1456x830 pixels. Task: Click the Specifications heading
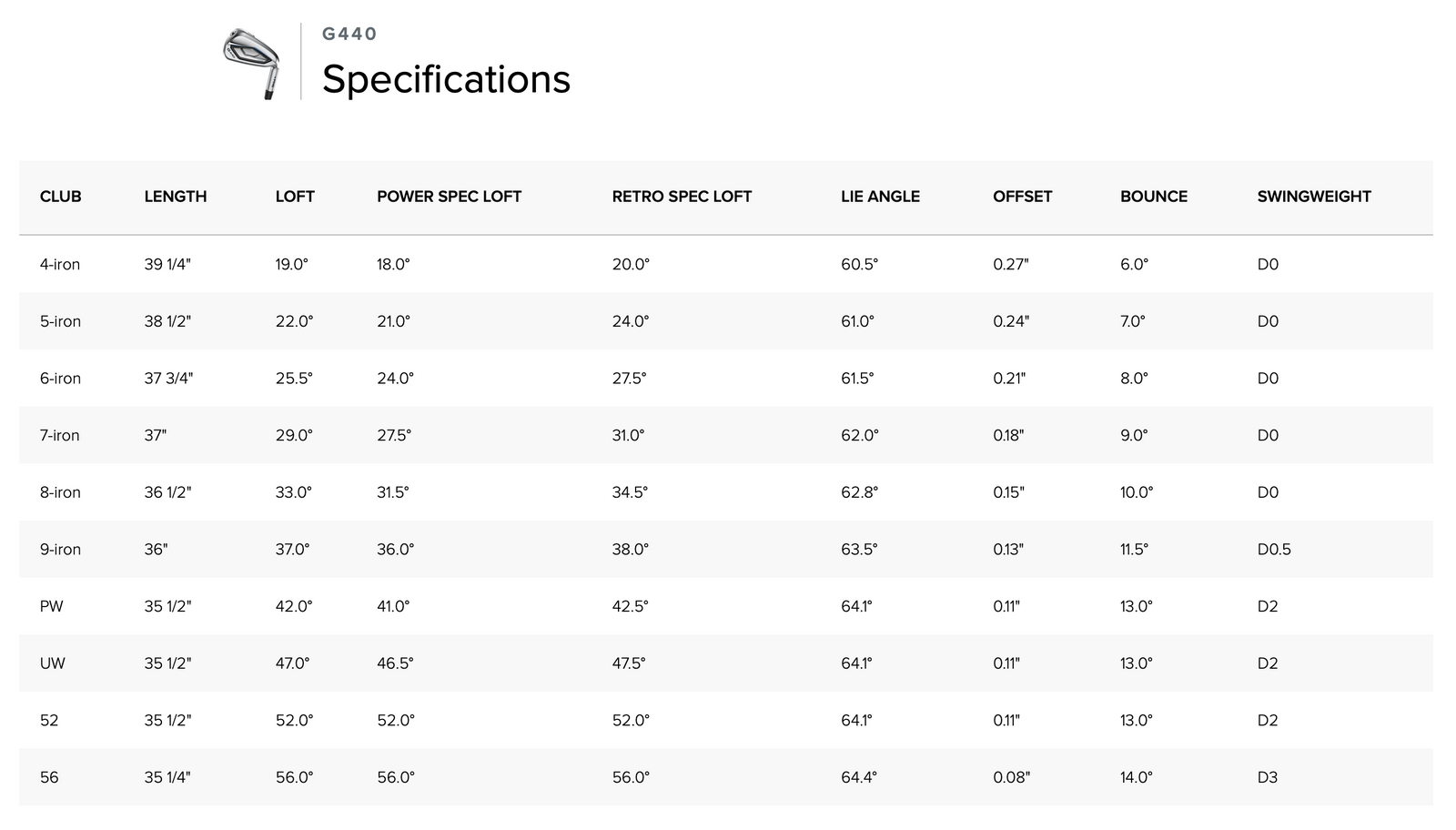[x=446, y=79]
